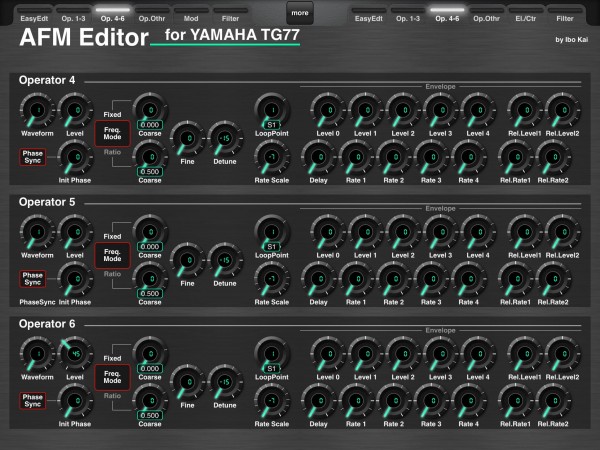This screenshot has width=600, height=450.
Task: Click Operator 5 Rate 1 knob
Action: point(356,279)
